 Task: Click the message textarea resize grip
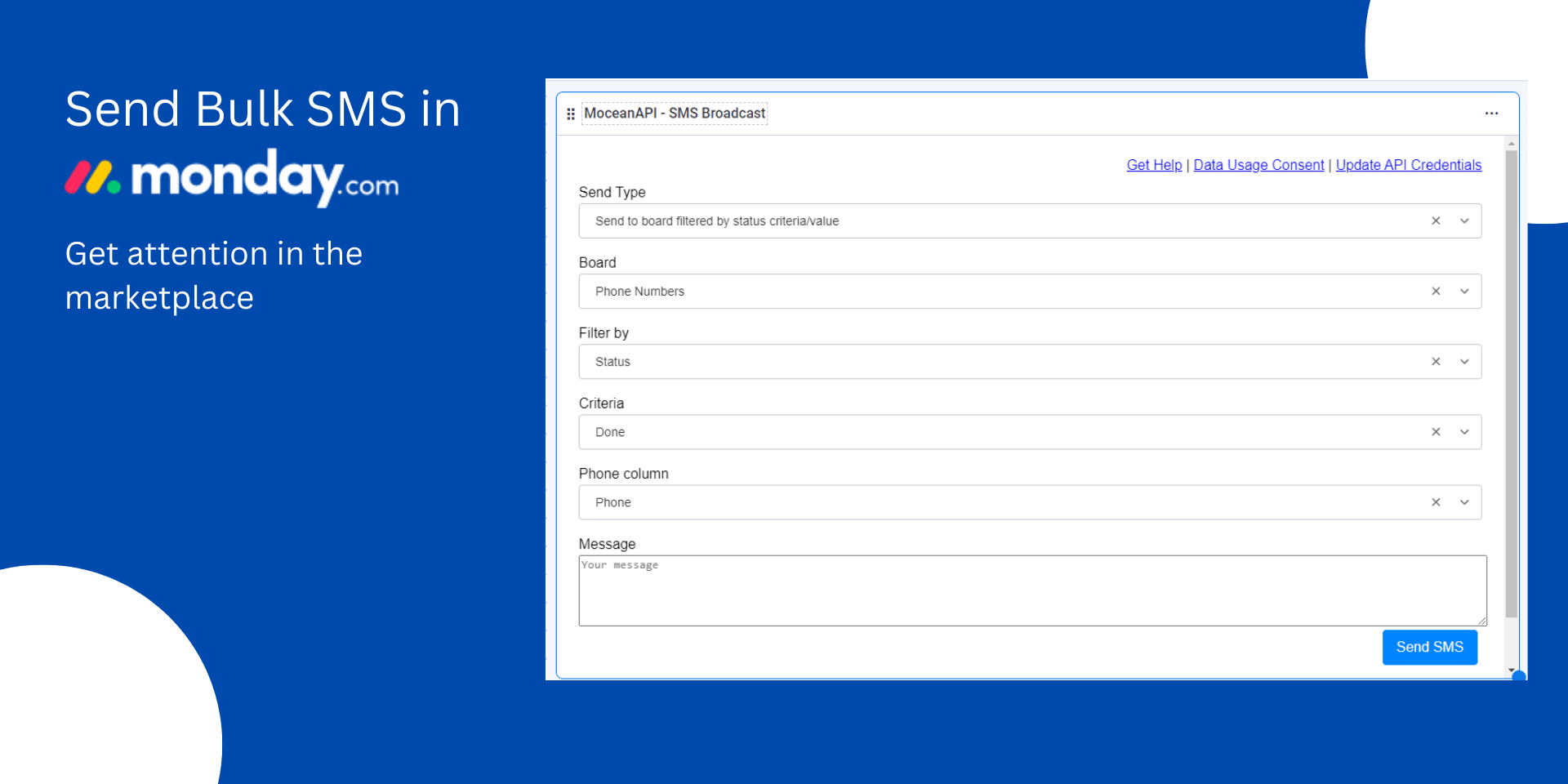(1481, 621)
